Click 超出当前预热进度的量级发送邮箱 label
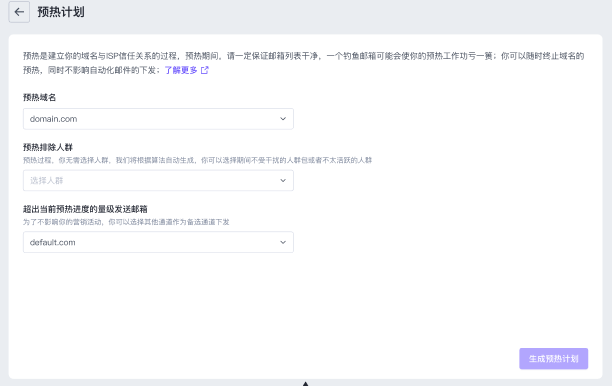The image size is (612, 386). pos(85,209)
